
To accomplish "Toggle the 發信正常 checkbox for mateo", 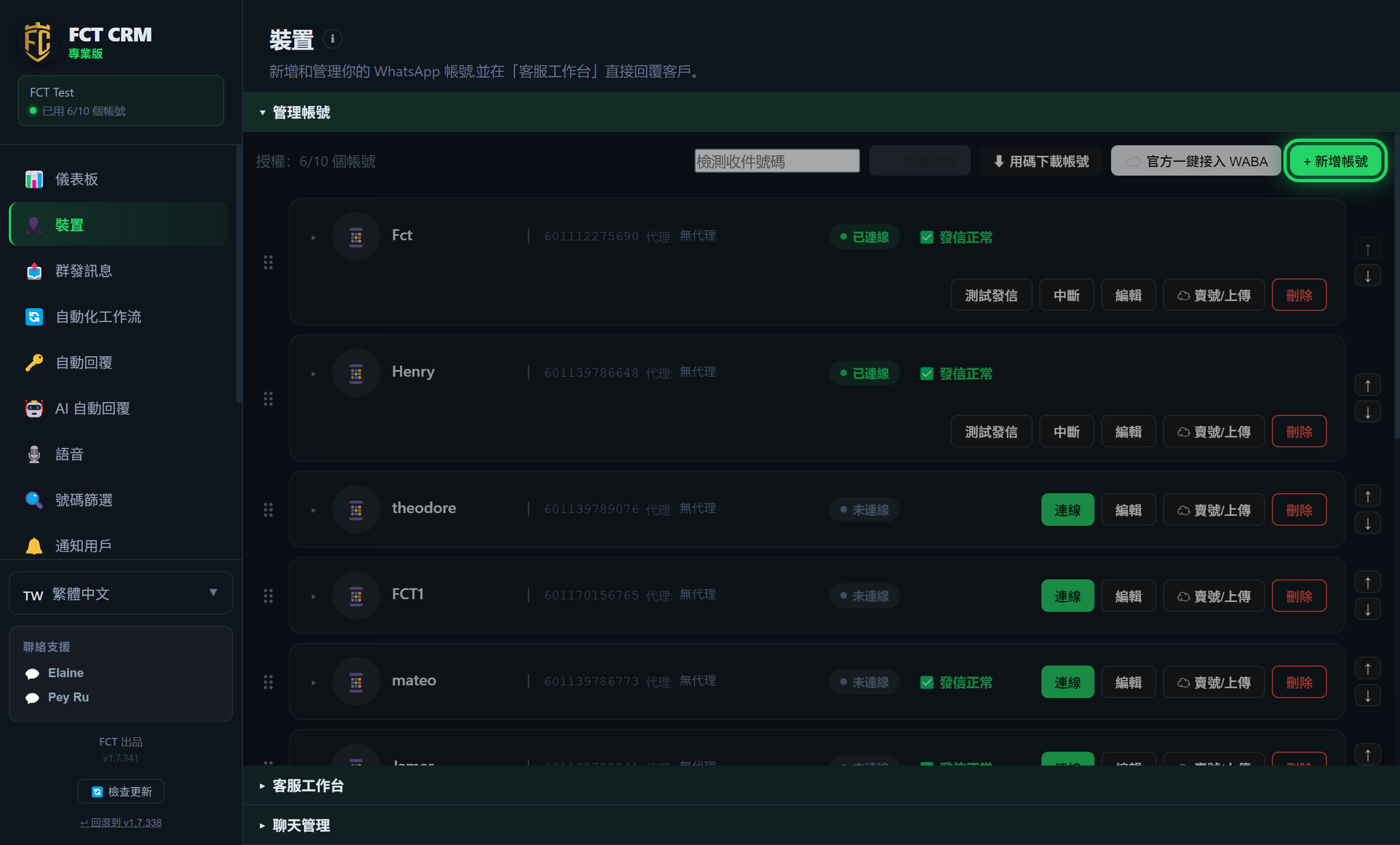I will [x=926, y=682].
